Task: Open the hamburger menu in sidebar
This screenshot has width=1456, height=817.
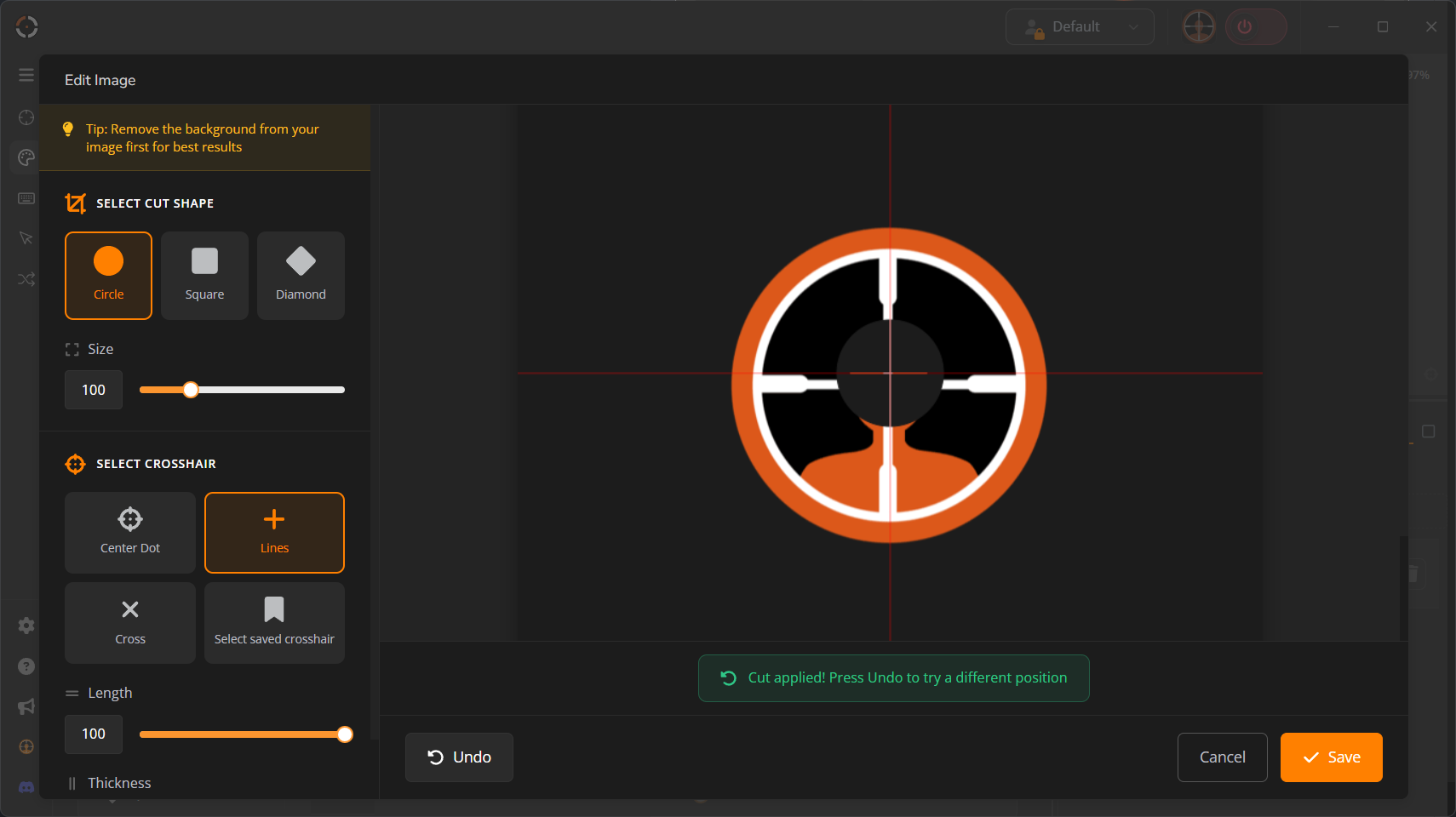Action: pos(26,75)
